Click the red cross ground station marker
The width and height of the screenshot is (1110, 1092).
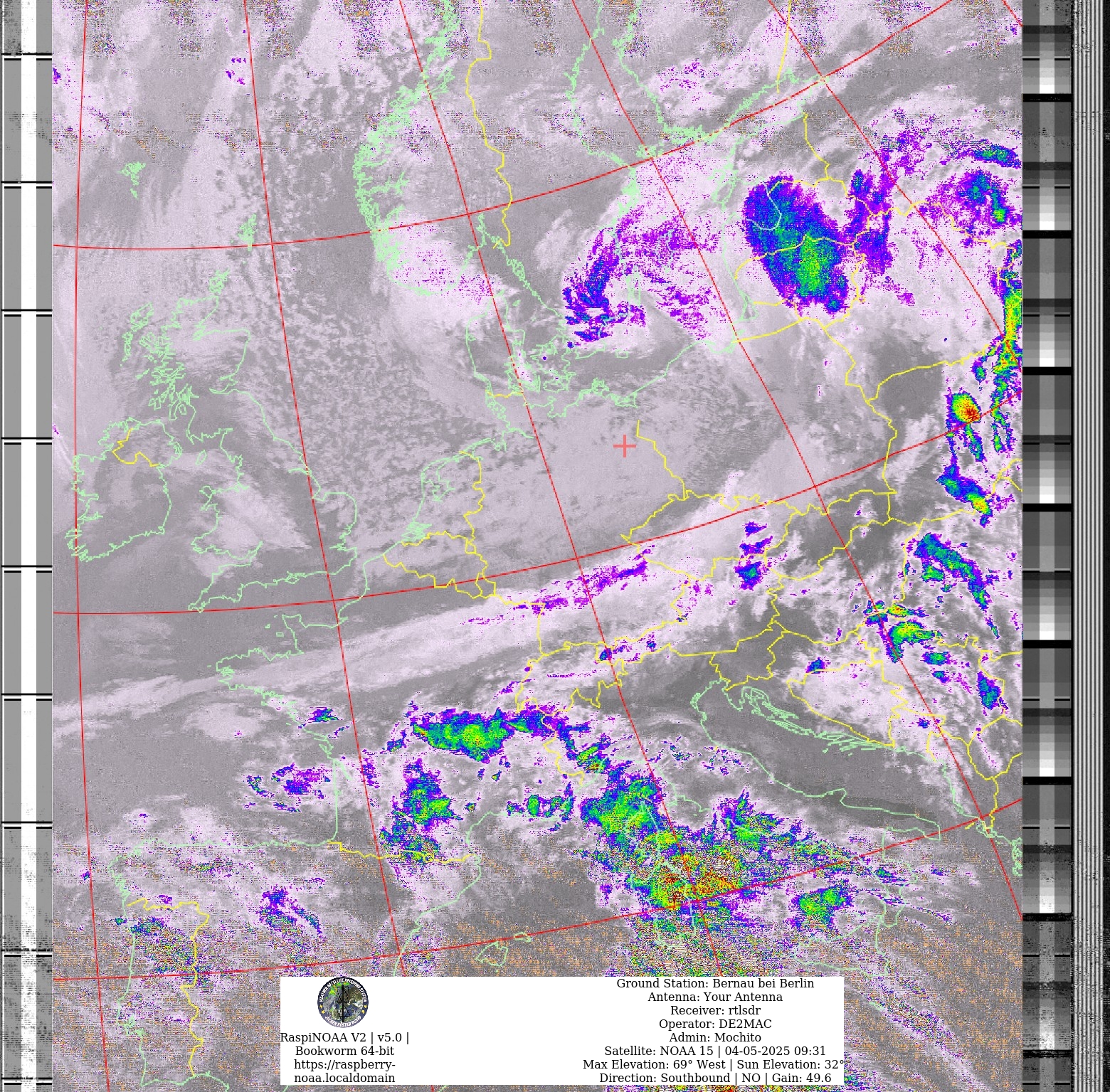tap(625, 446)
